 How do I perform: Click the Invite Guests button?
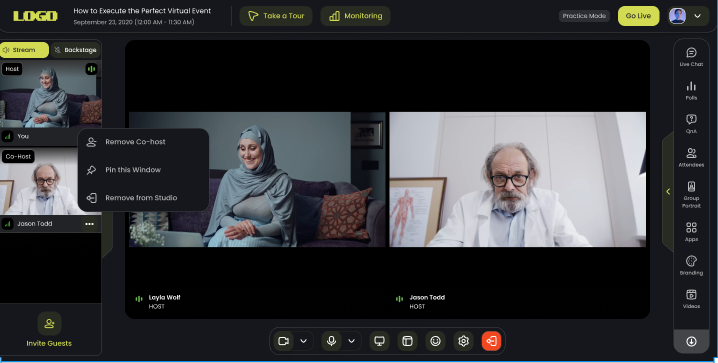coord(49,330)
